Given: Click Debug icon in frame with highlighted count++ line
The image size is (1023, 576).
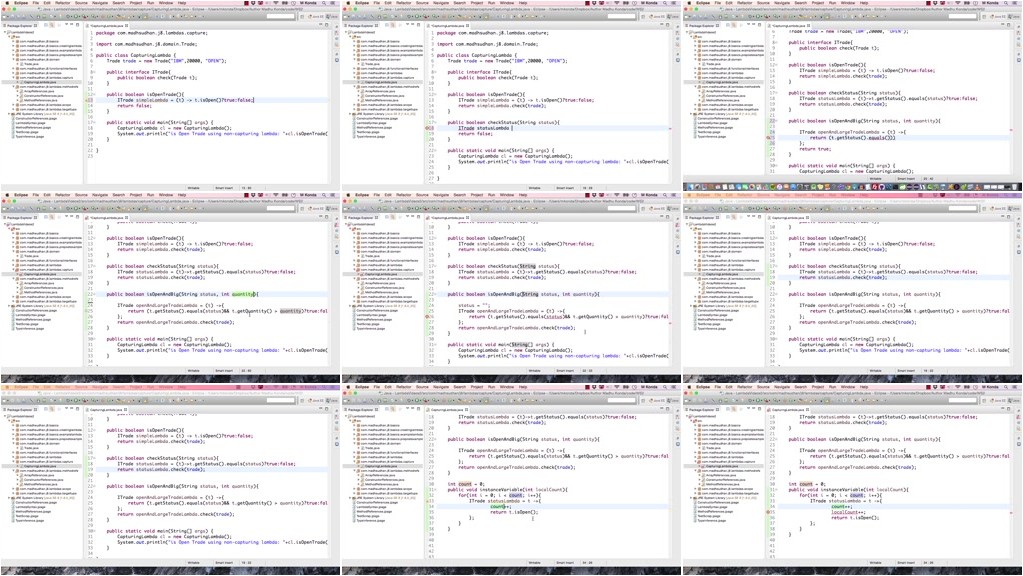Looking at the screenshot, I should (409, 400).
